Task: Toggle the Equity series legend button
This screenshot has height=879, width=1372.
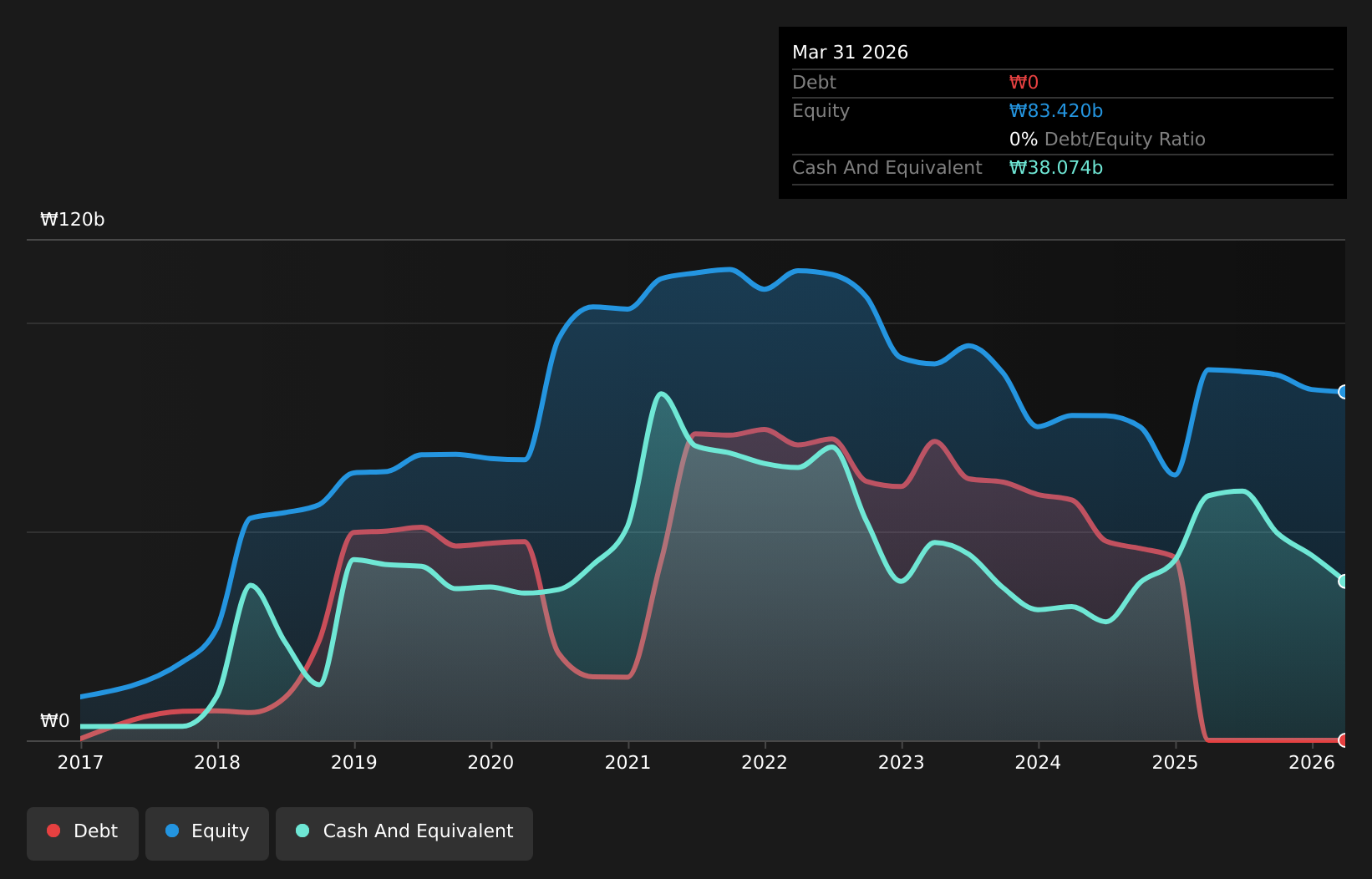Action: [207, 833]
